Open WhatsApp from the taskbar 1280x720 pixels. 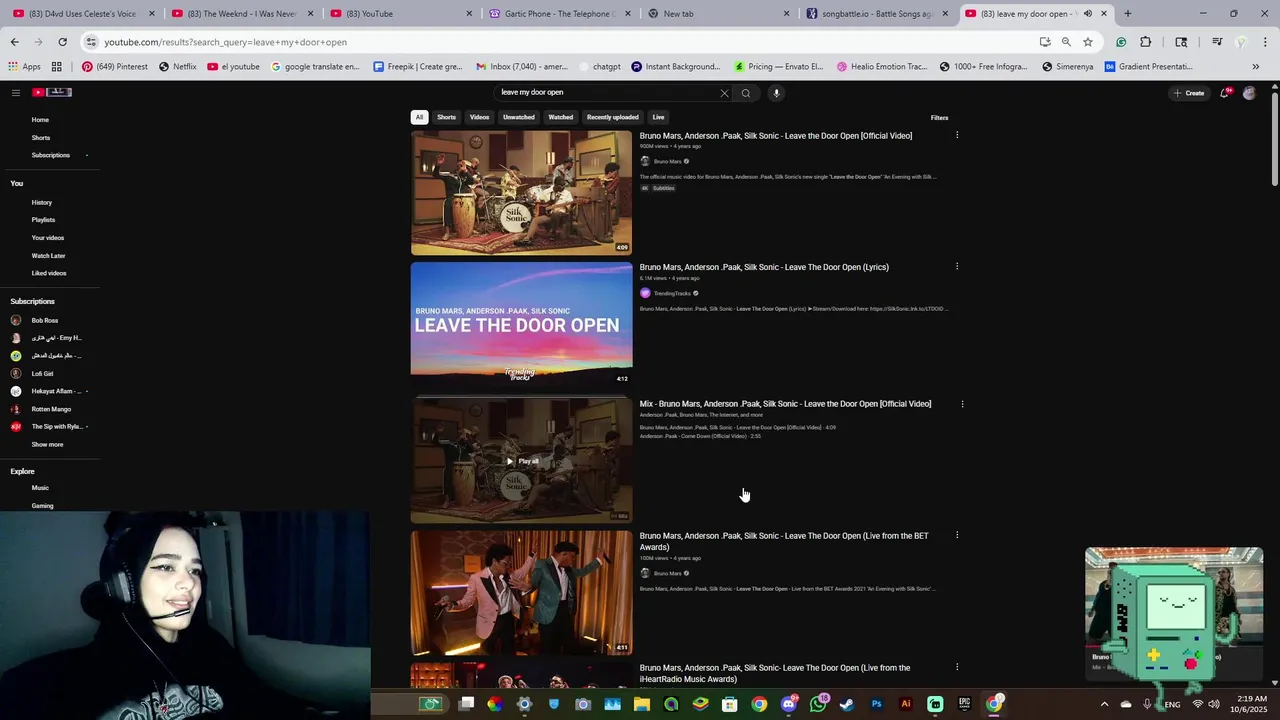point(819,704)
